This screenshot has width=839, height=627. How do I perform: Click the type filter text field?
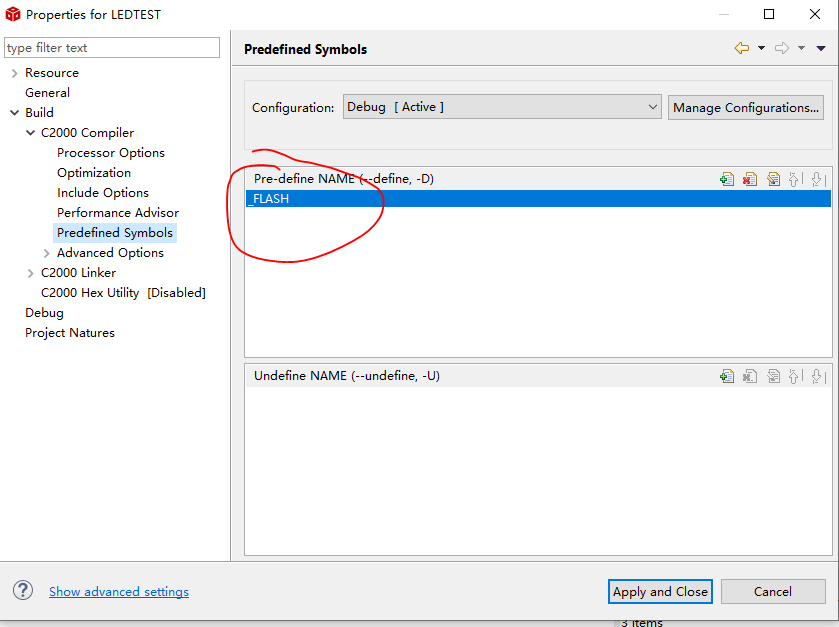pyautogui.click(x=112, y=48)
